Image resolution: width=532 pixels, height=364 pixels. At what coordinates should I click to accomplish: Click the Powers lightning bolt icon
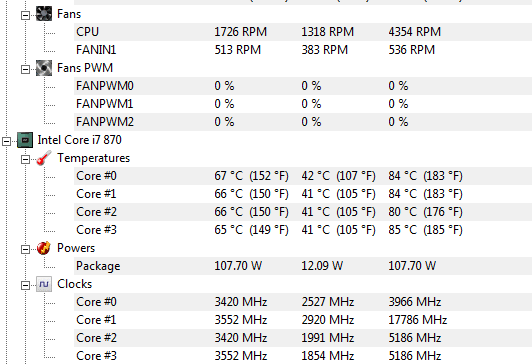pyautogui.click(x=44, y=248)
